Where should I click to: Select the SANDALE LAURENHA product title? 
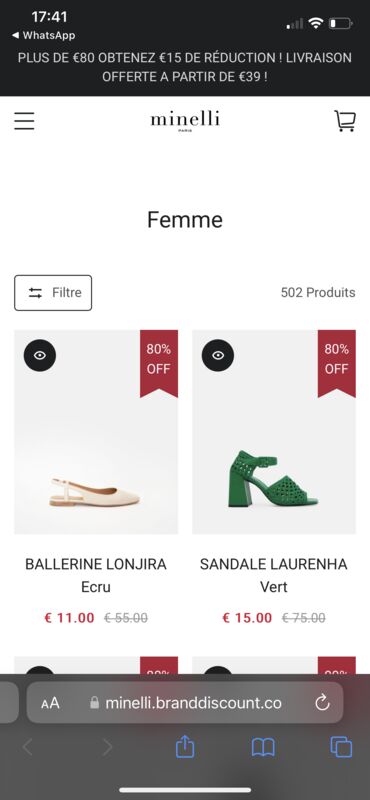click(274, 564)
